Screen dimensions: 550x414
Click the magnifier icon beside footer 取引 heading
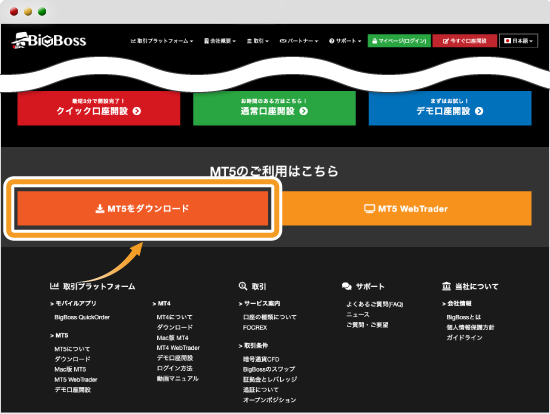click(243, 286)
